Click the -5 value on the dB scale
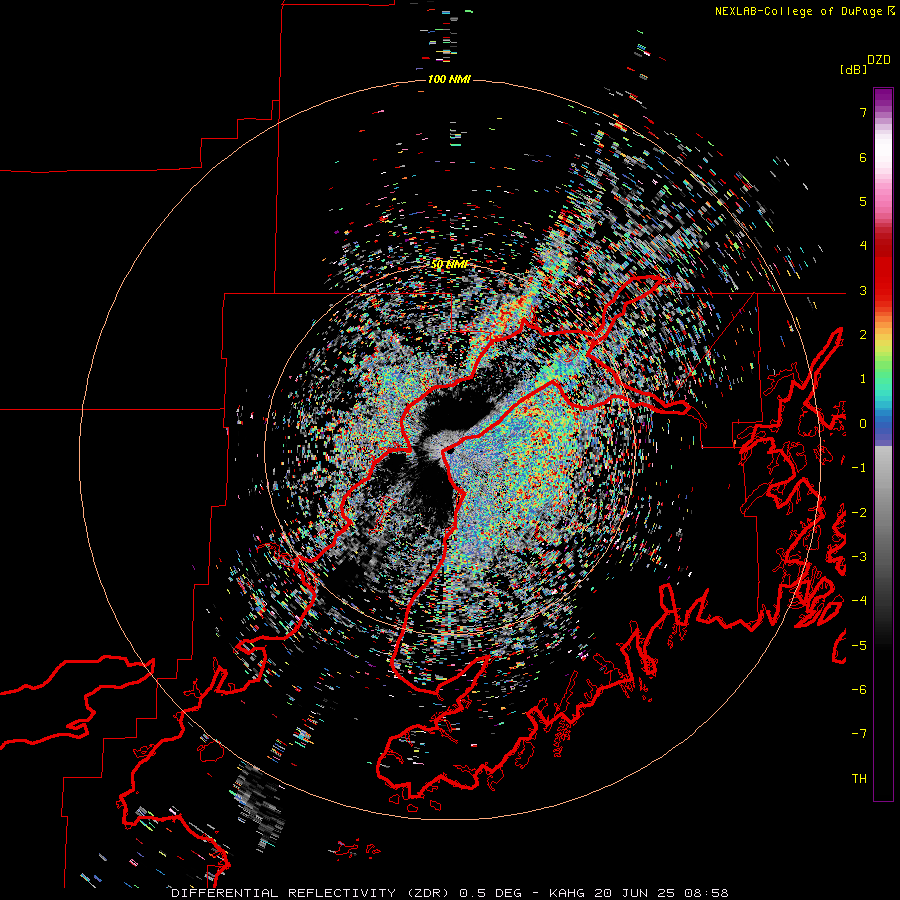 pos(859,646)
